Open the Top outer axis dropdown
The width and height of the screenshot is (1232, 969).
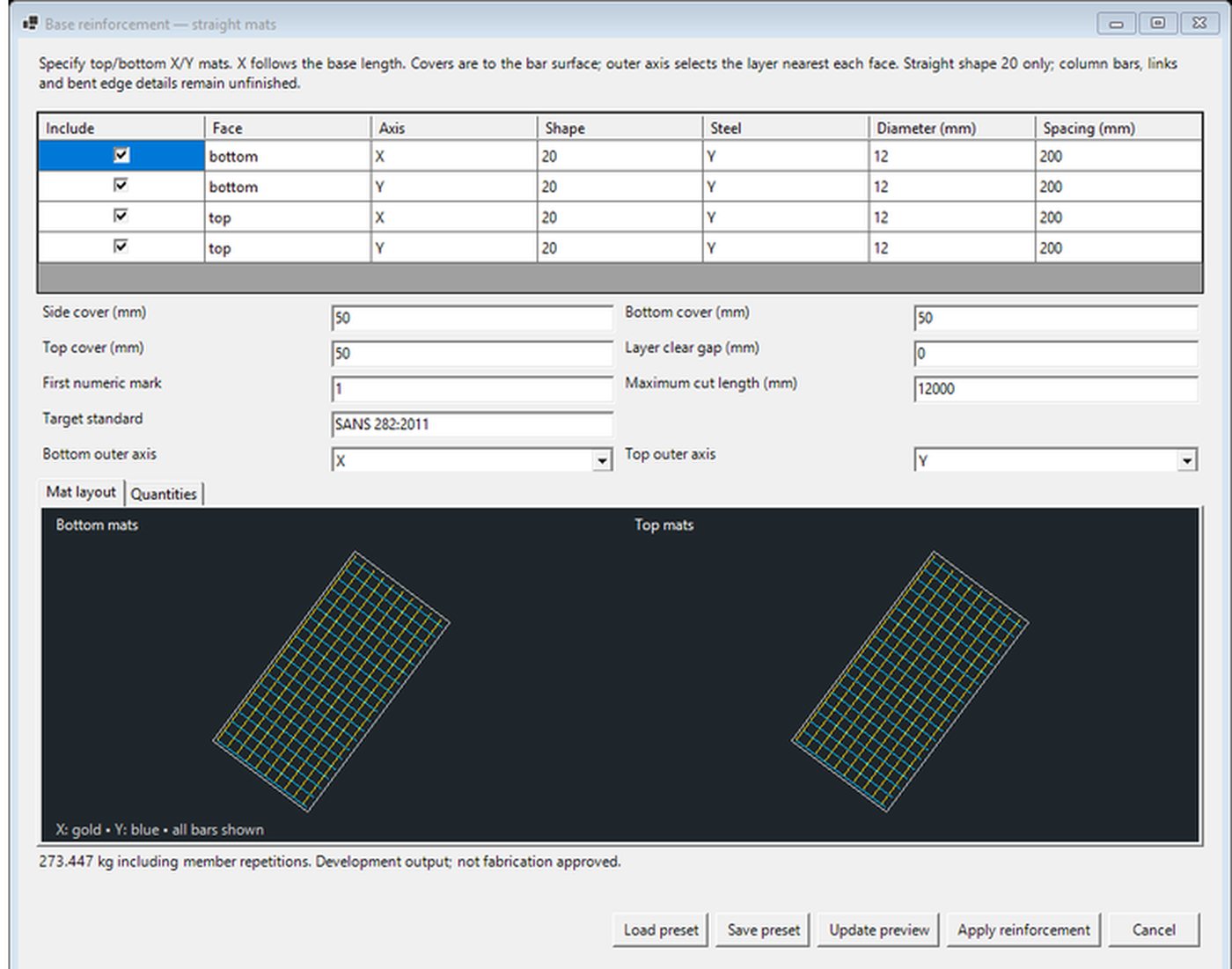(x=1187, y=460)
